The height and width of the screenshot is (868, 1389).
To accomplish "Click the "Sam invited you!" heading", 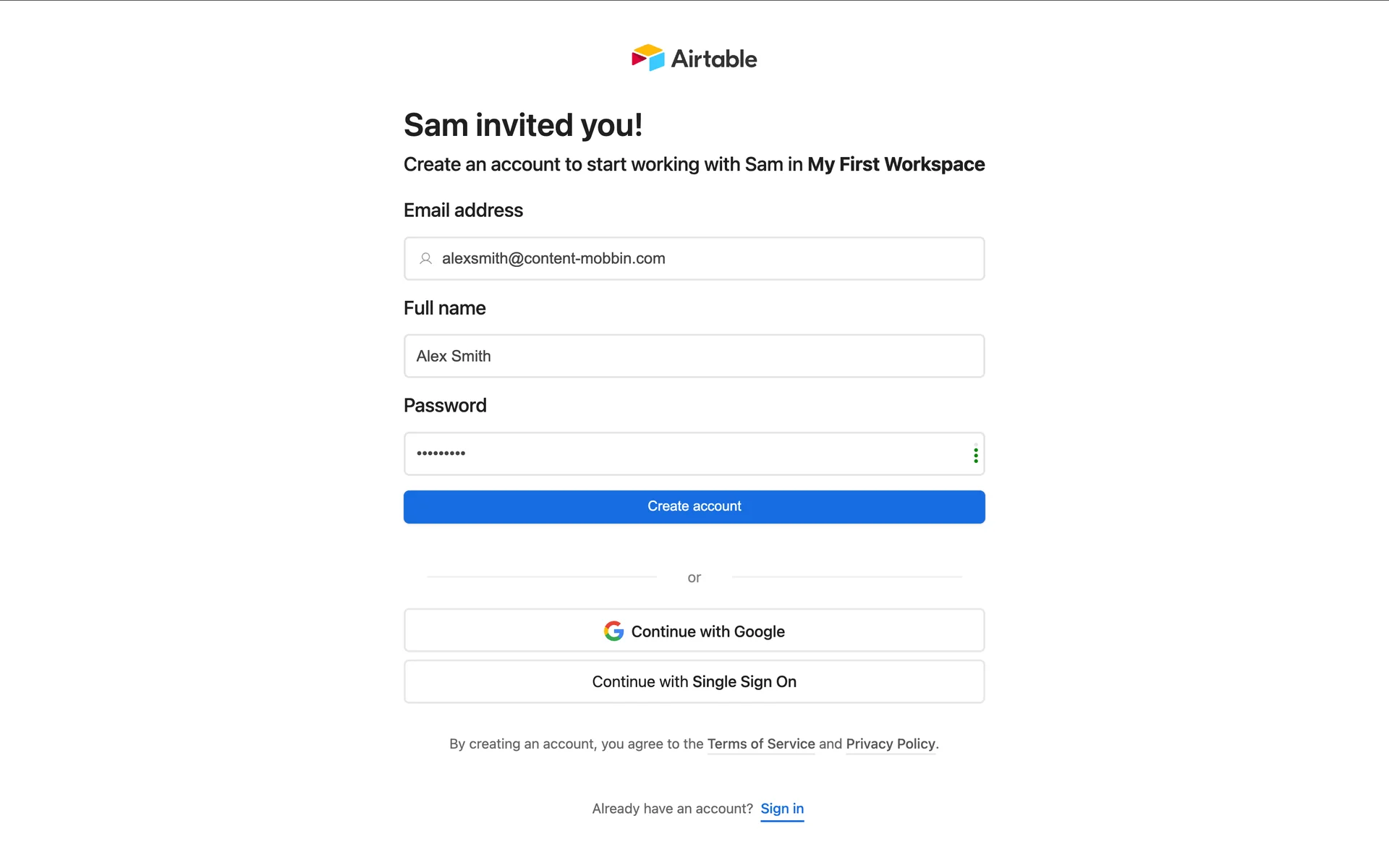I will tap(522, 125).
